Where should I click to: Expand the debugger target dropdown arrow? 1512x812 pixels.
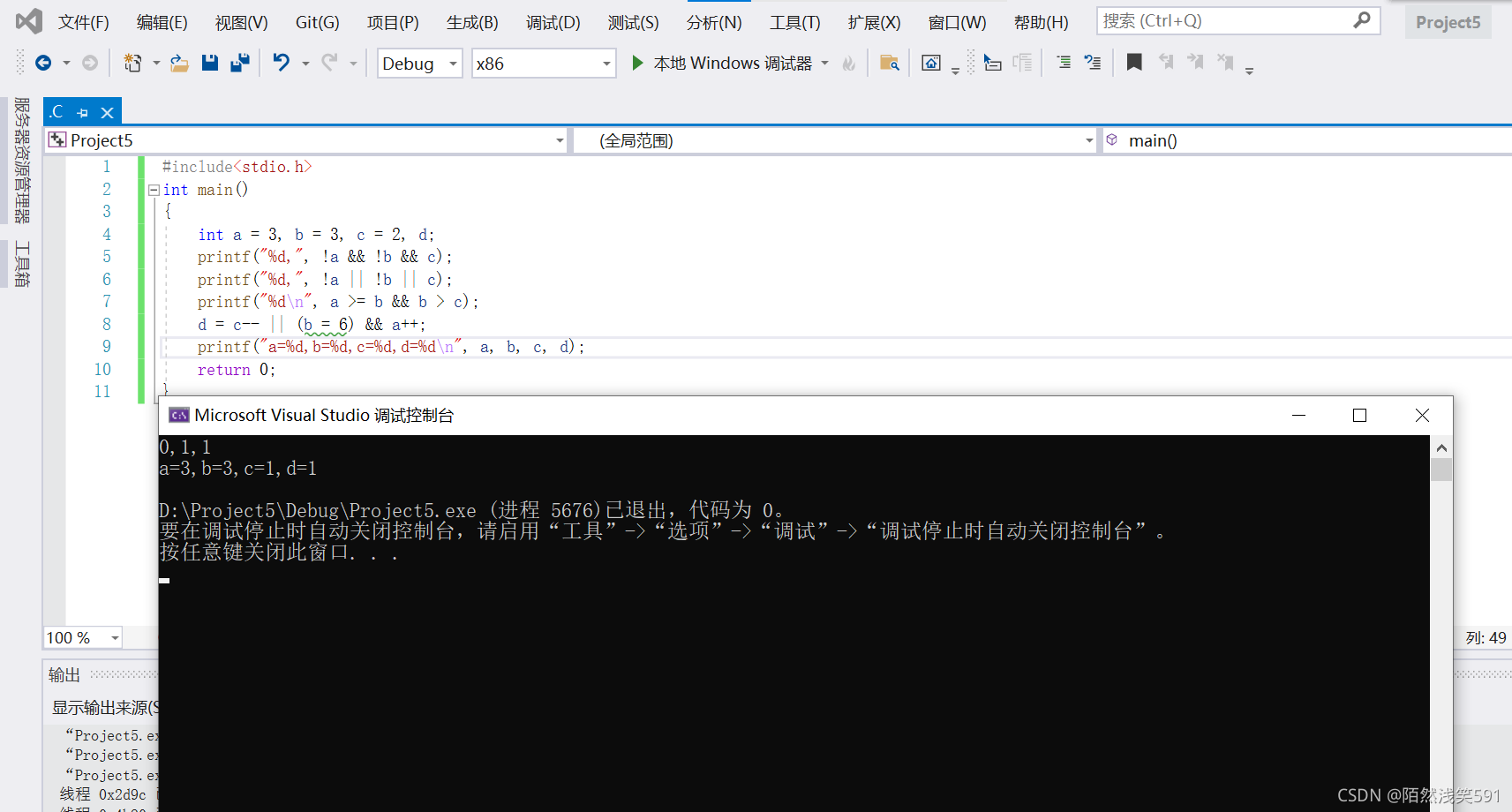[825, 64]
